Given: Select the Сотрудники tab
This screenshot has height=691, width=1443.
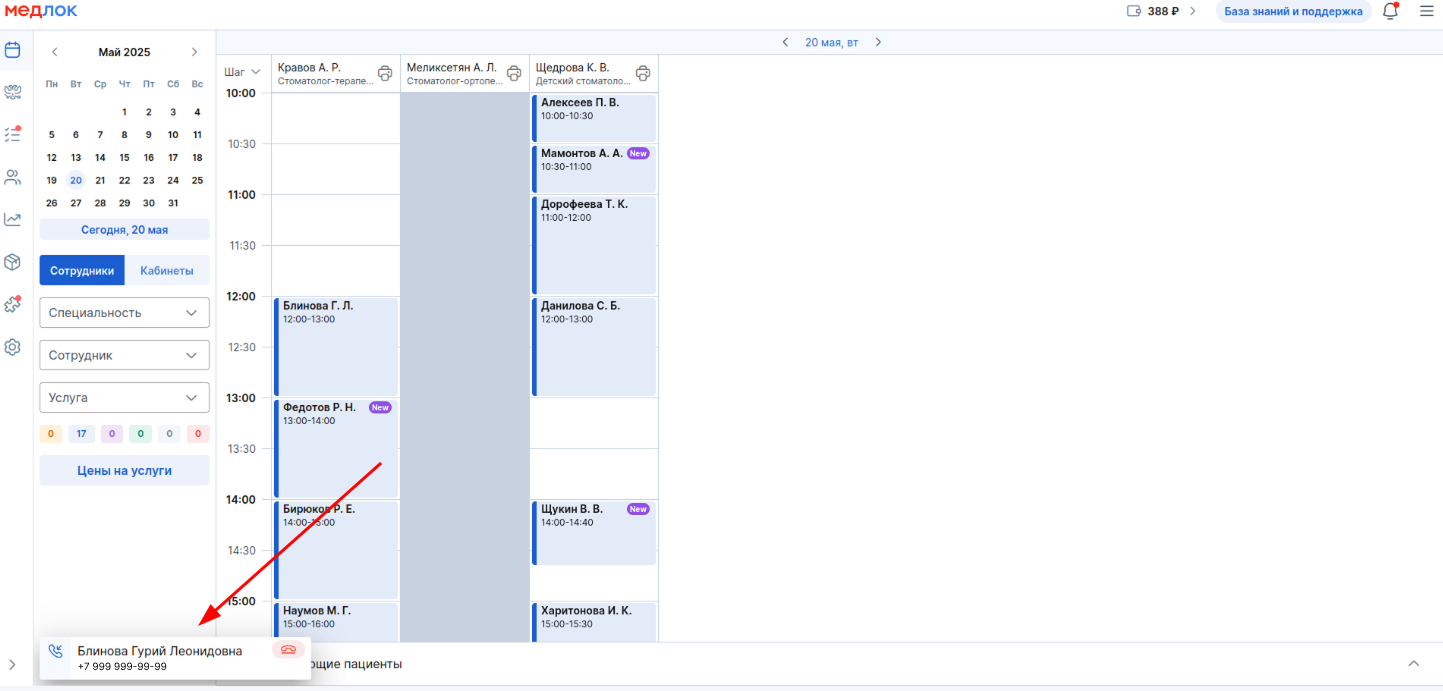Looking at the screenshot, I should tap(82, 270).
